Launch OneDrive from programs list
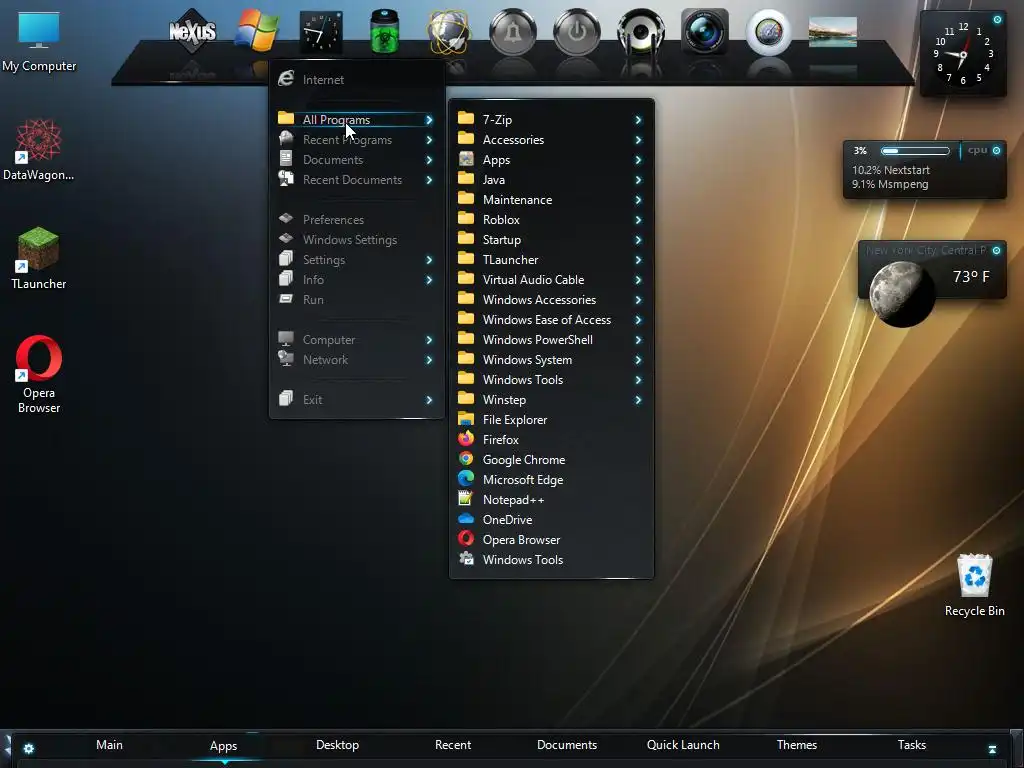This screenshot has height=768, width=1024. click(x=551, y=520)
